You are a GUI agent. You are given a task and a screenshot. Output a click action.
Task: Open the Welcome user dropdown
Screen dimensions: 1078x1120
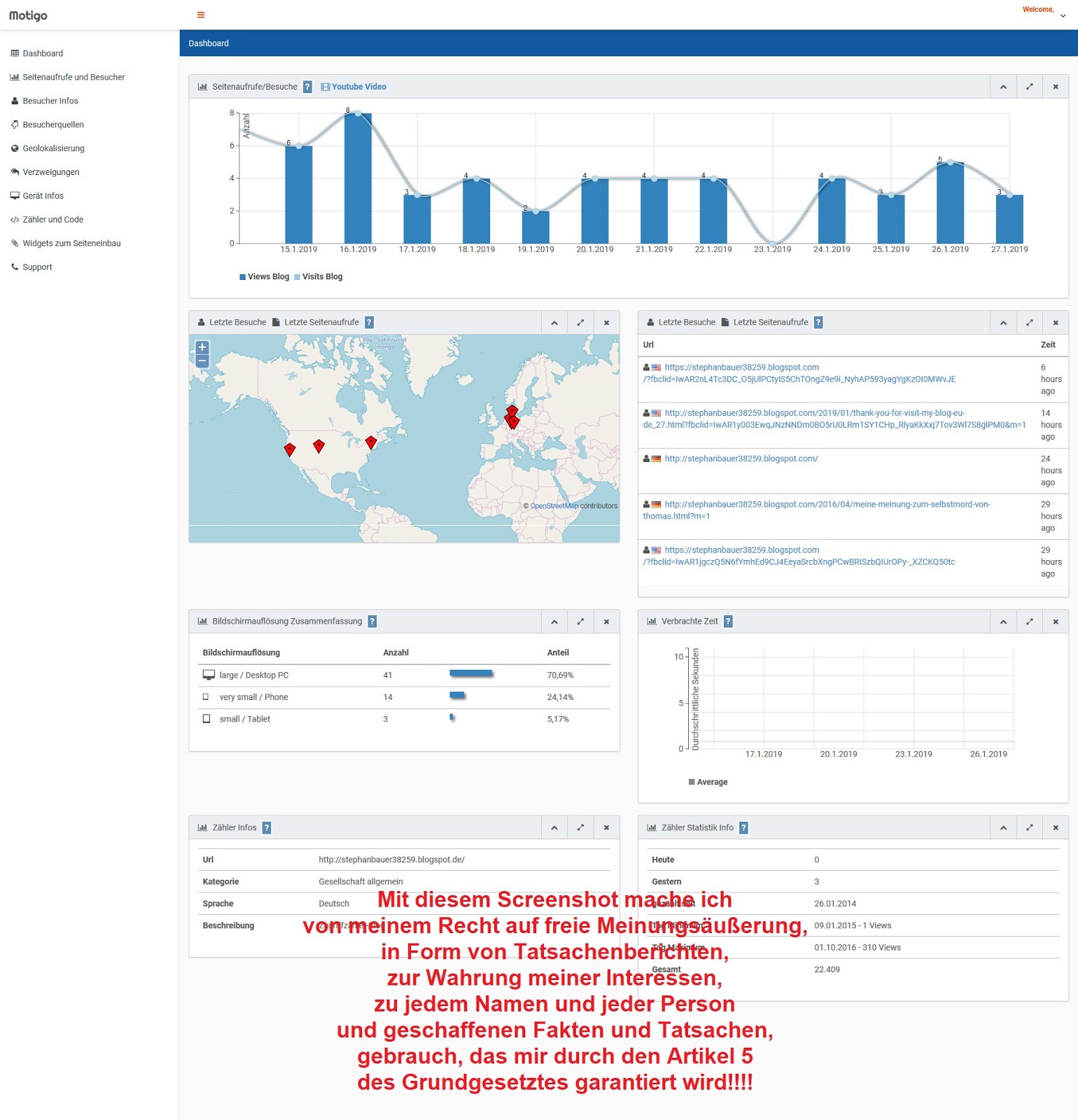click(x=1044, y=12)
